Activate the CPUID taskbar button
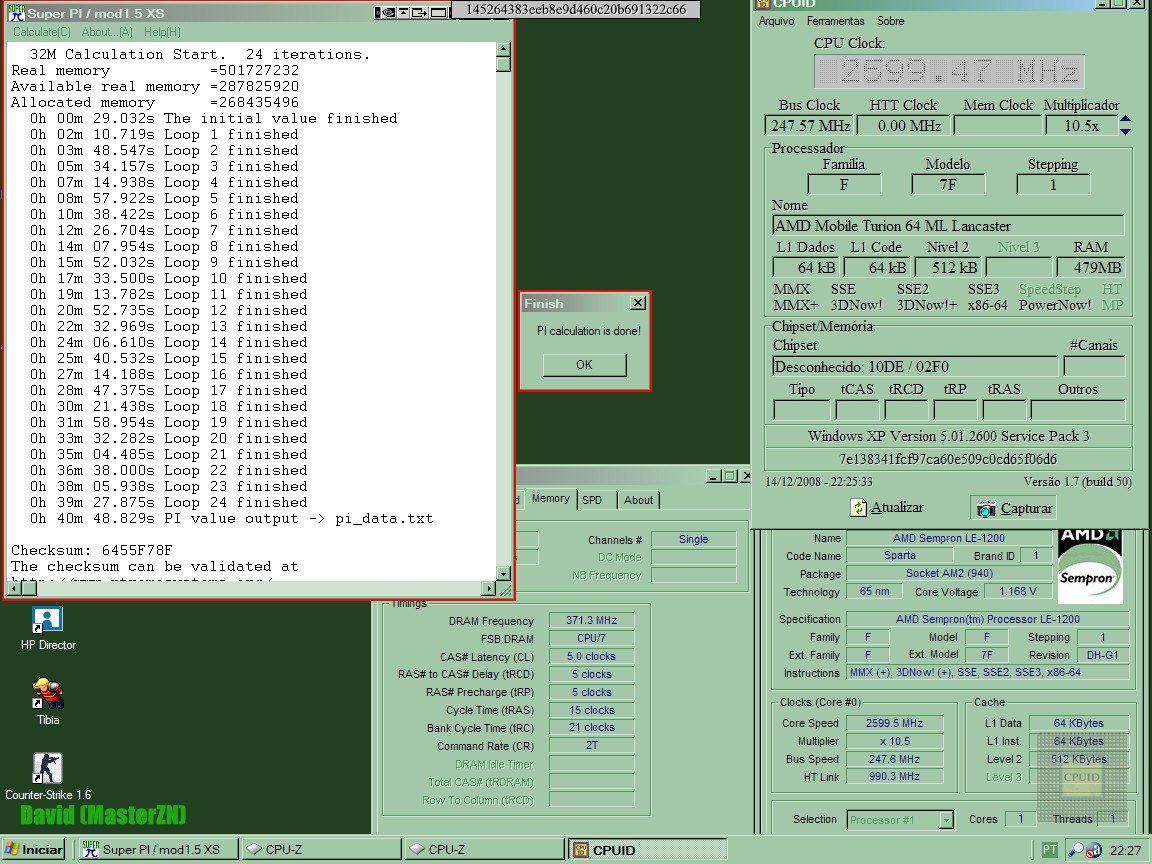 coord(647,850)
